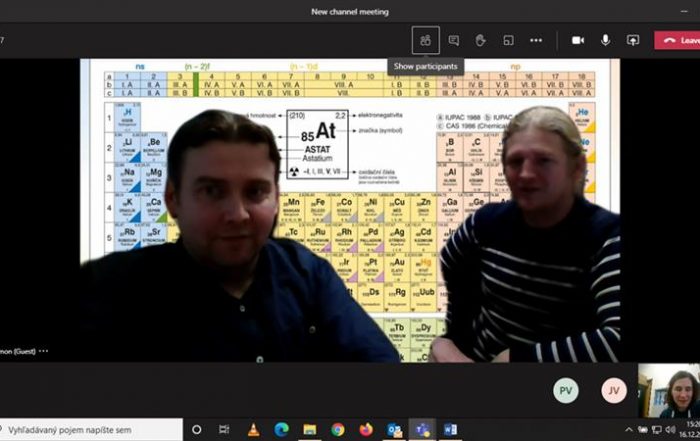This screenshot has height=441, width=700.
Task: Raise your hand in the meeting
Action: [x=480, y=41]
